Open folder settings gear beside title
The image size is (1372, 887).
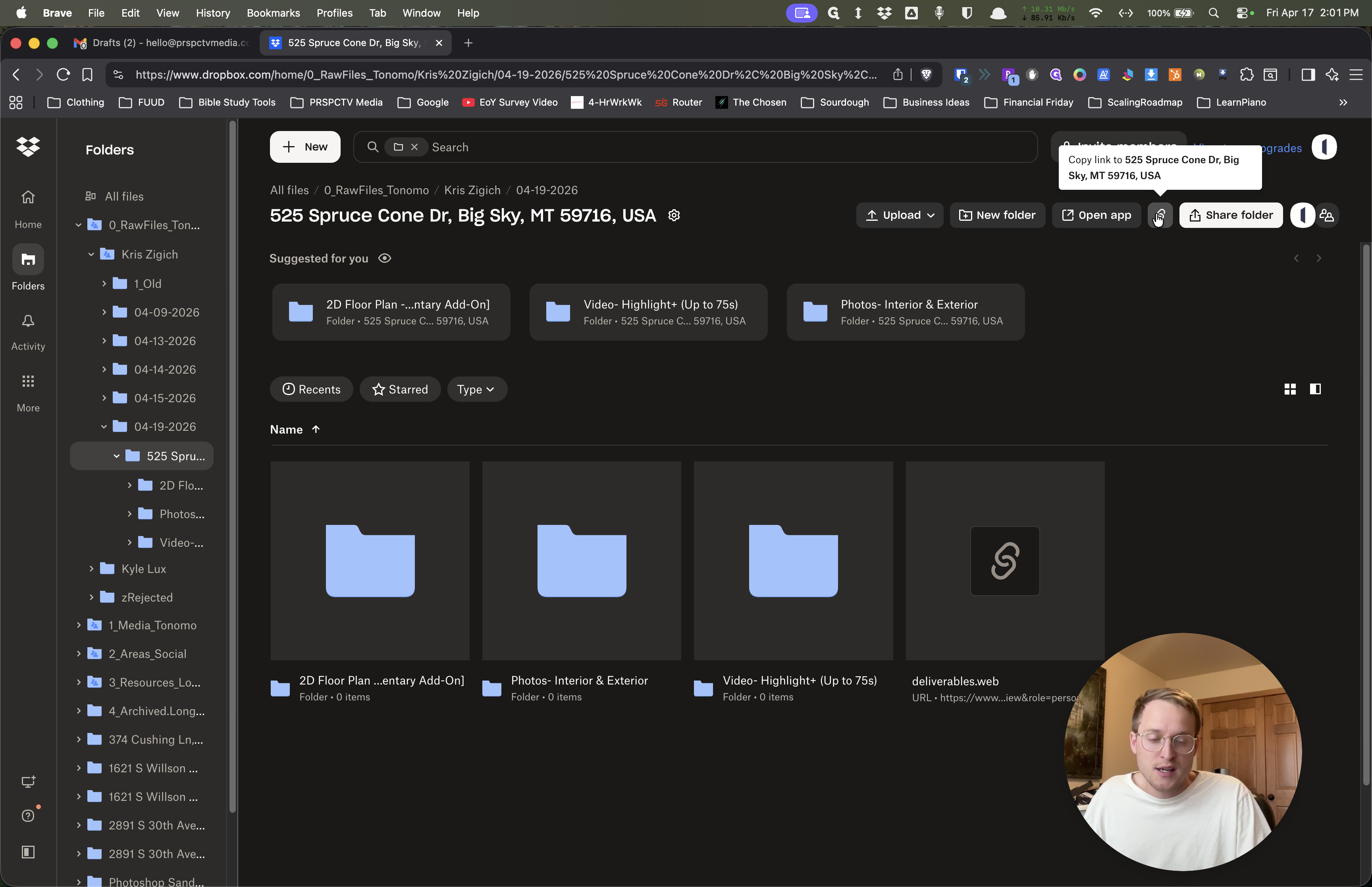(674, 215)
